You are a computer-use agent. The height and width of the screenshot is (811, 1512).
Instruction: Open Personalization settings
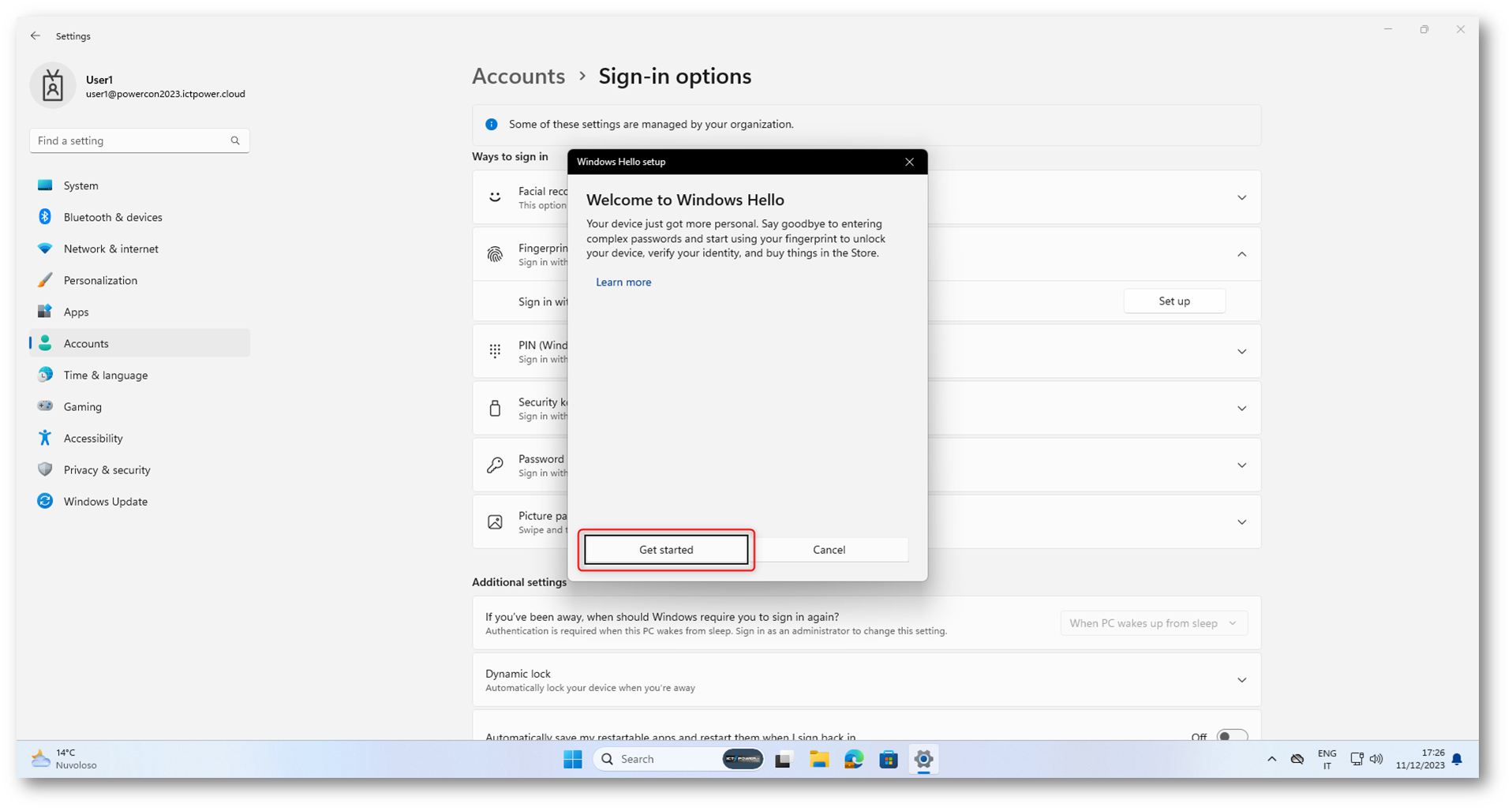point(140,280)
